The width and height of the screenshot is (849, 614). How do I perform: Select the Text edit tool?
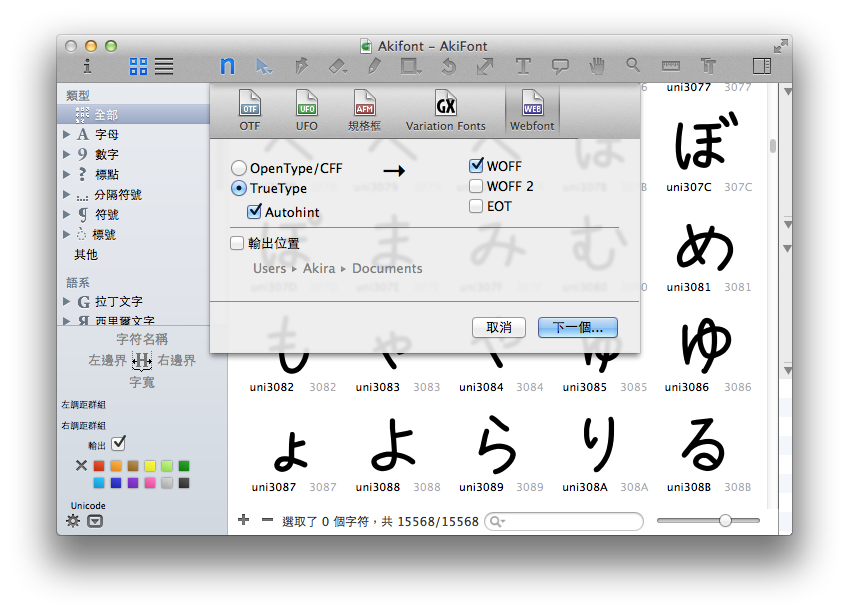(228, 66)
